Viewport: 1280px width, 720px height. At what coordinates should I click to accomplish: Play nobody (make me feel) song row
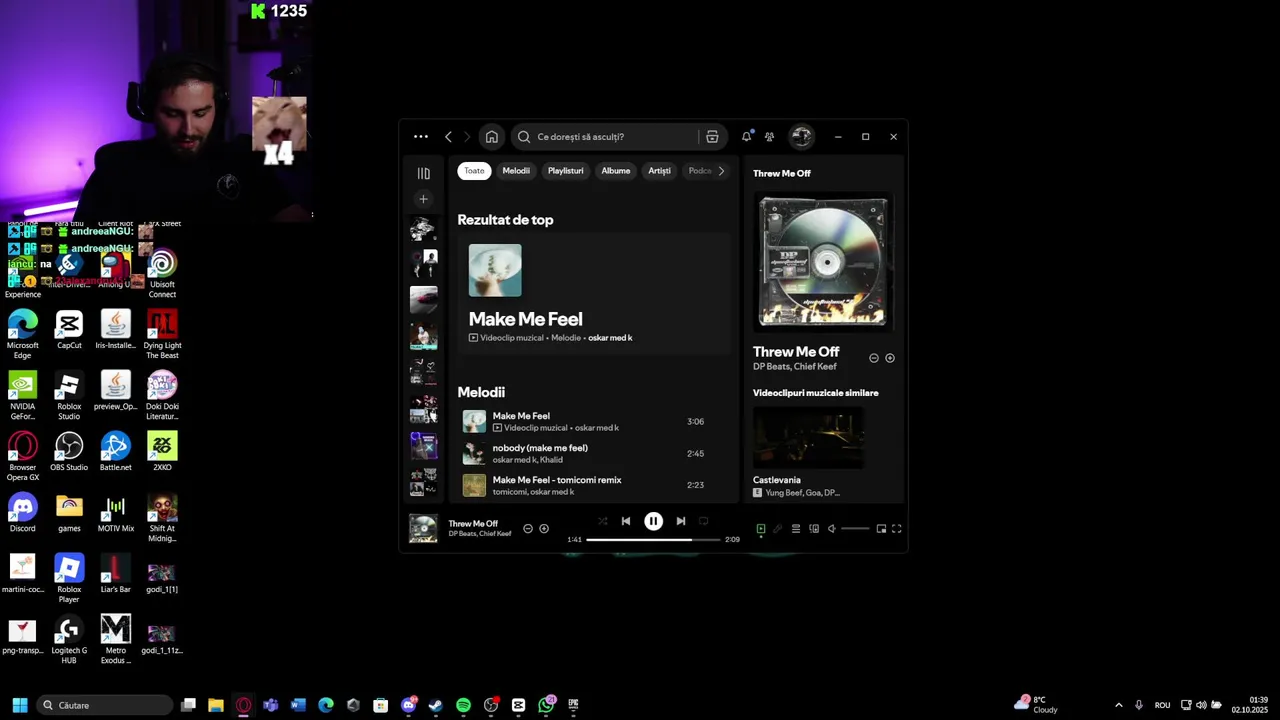[x=594, y=453]
